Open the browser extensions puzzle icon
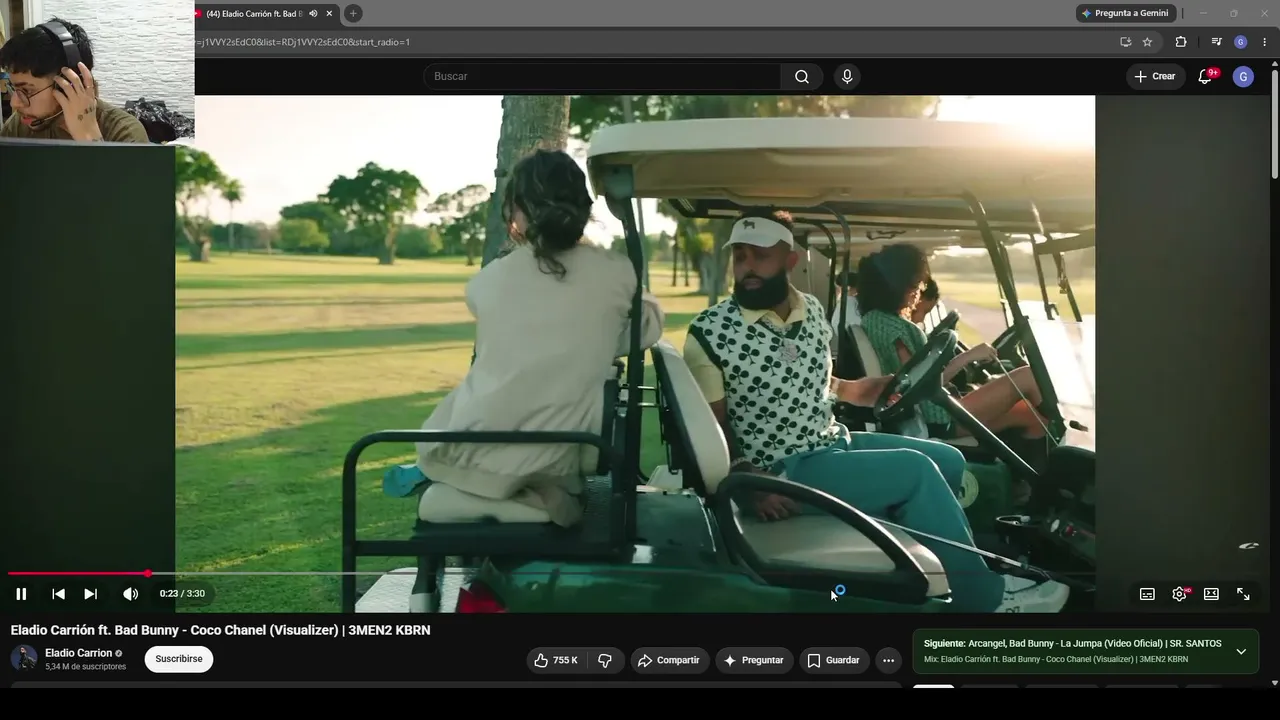 1181,42
